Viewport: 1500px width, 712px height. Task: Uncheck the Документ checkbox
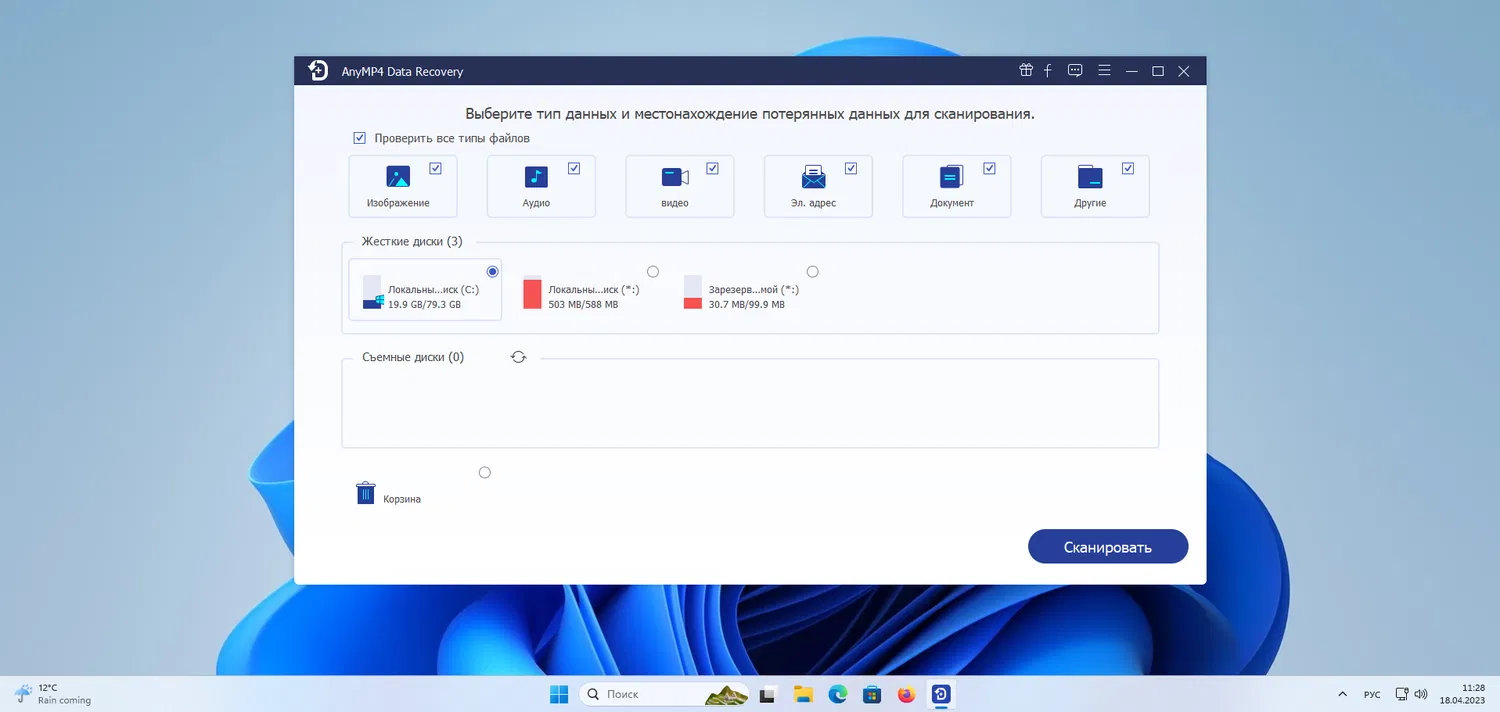(x=990, y=167)
